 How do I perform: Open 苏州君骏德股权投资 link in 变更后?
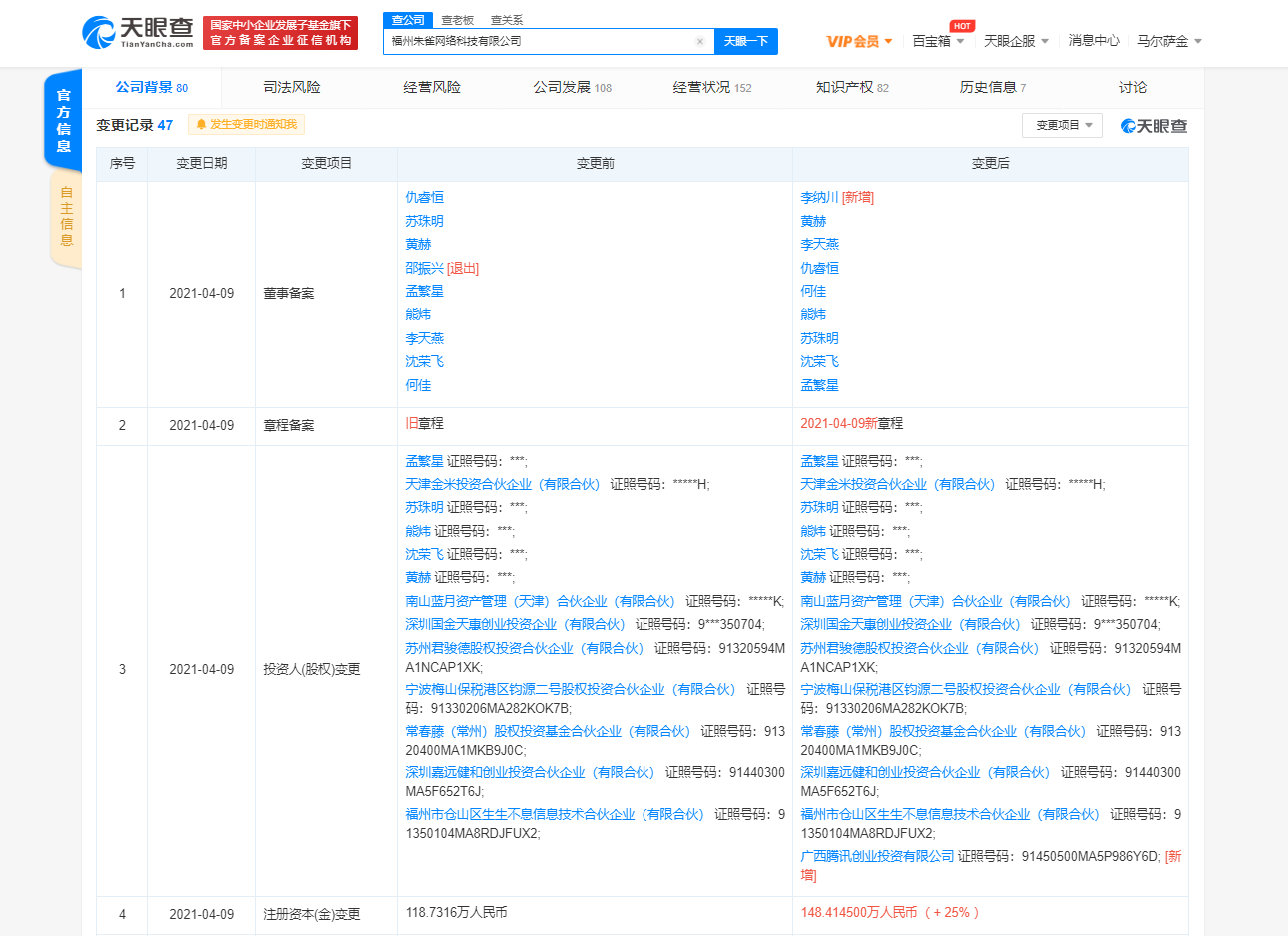pyautogui.click(x=920, y=648)
